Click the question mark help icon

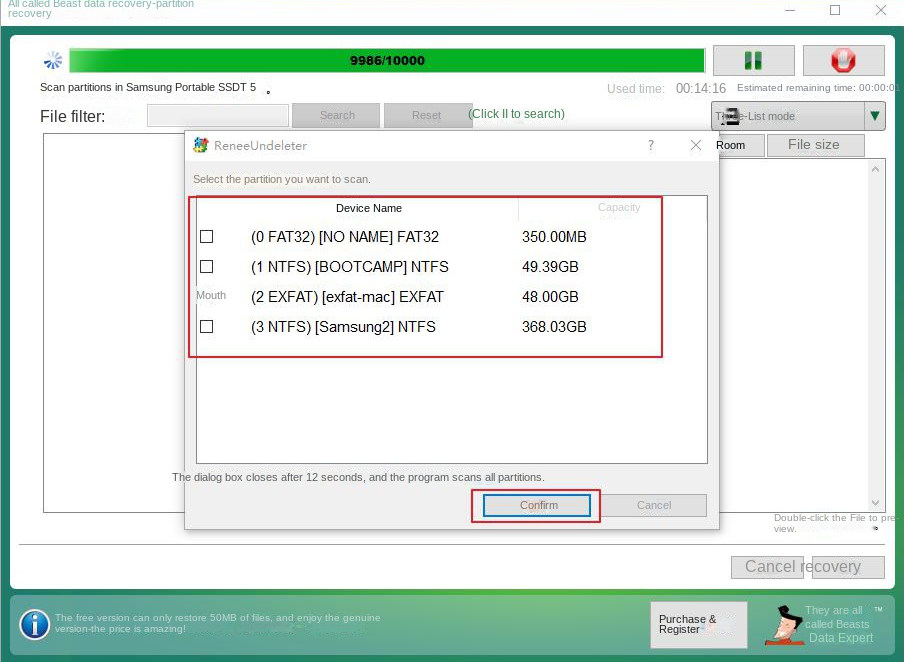pyautogui.click(x=650, y=145)
